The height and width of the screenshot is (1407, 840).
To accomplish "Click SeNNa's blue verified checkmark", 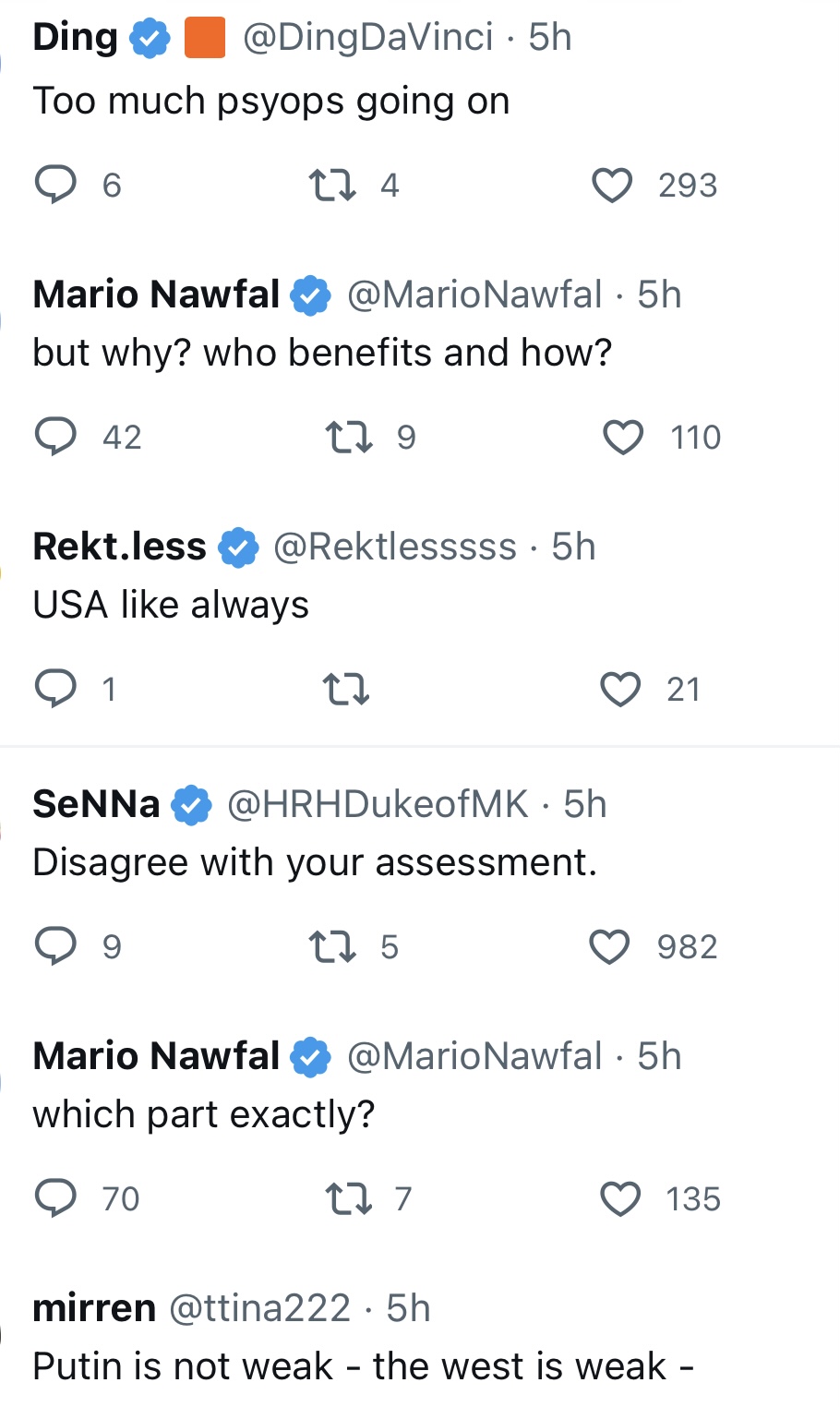I will pos(192,805).
